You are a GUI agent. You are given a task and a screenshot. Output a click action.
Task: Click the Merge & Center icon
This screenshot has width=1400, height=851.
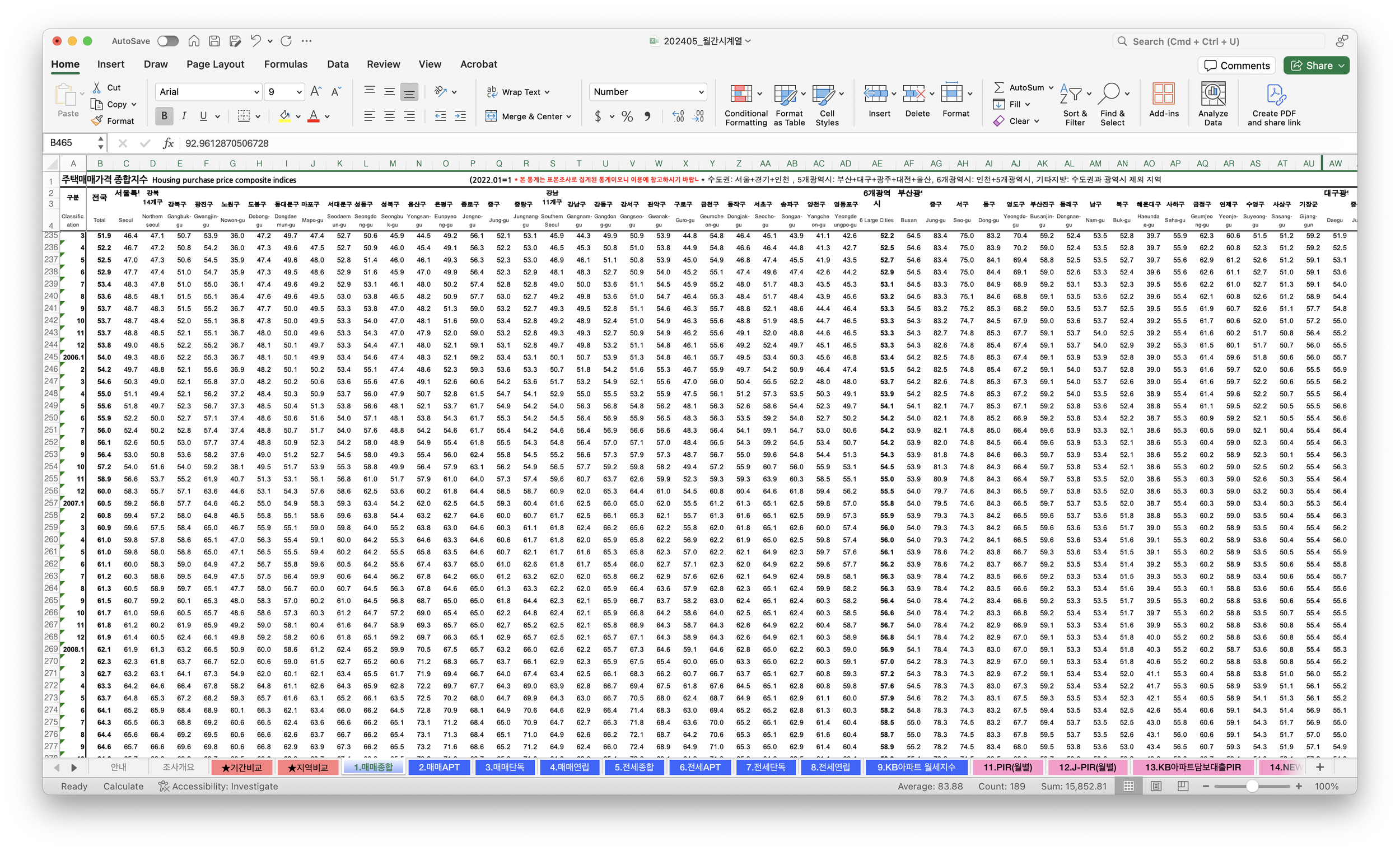click(491, 116)
